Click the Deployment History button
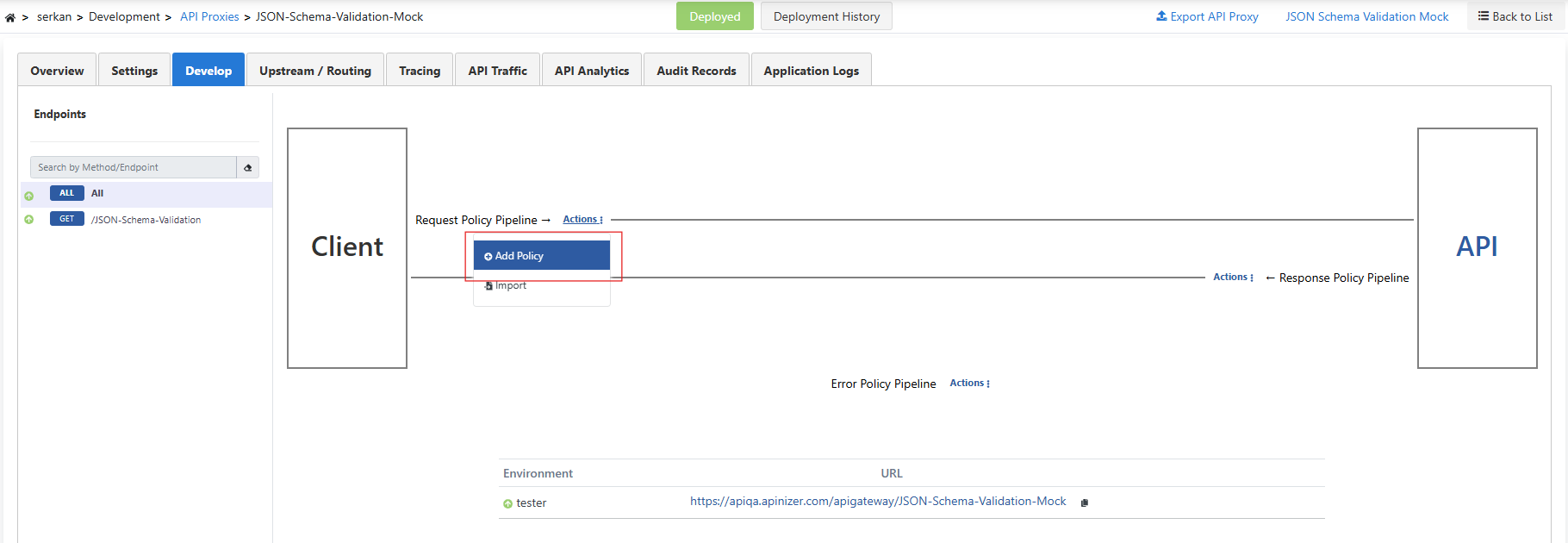1568x543 pixels. 826,16
